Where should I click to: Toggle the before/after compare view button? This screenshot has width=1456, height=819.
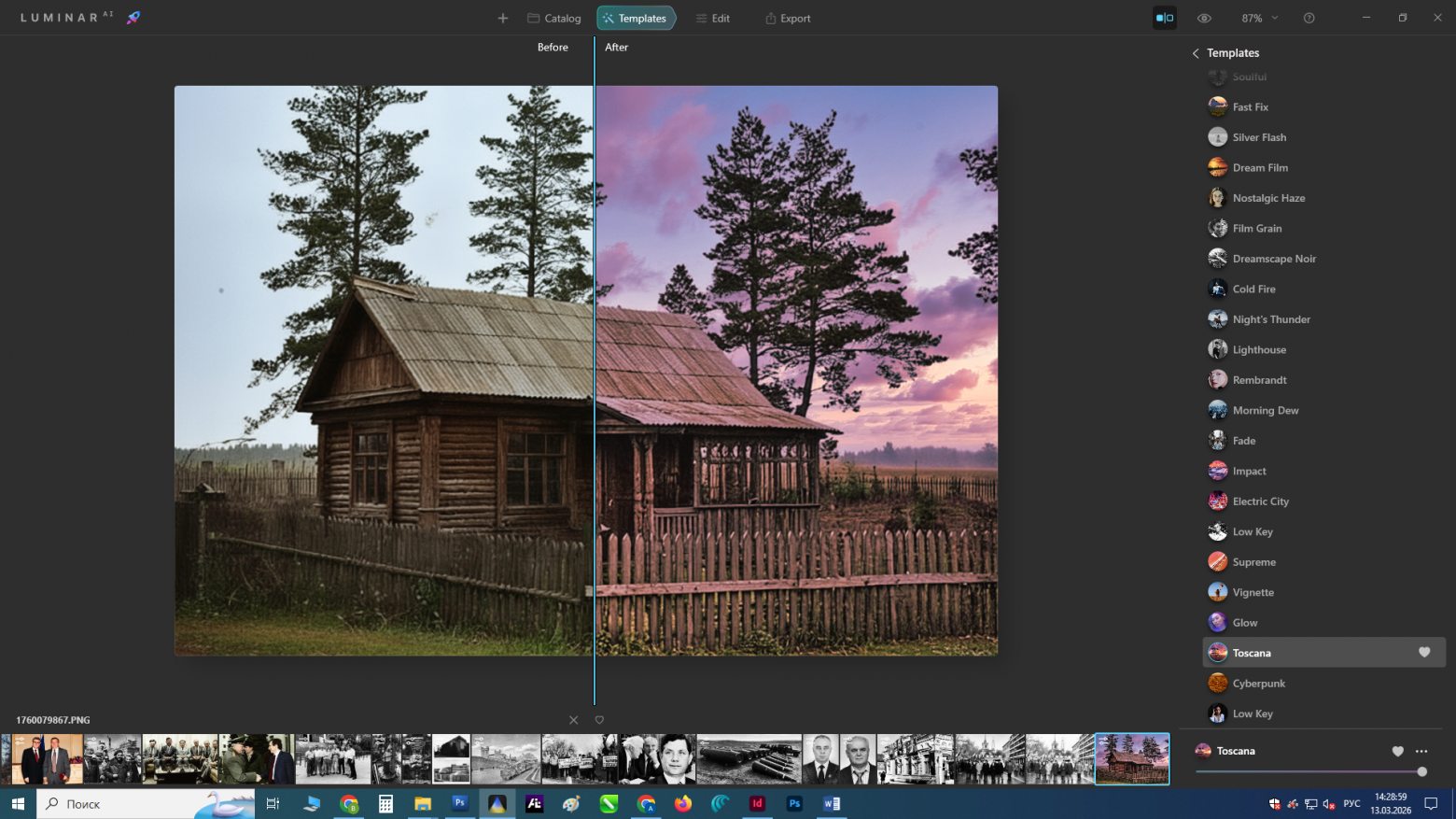click(x=1164, y=17)
